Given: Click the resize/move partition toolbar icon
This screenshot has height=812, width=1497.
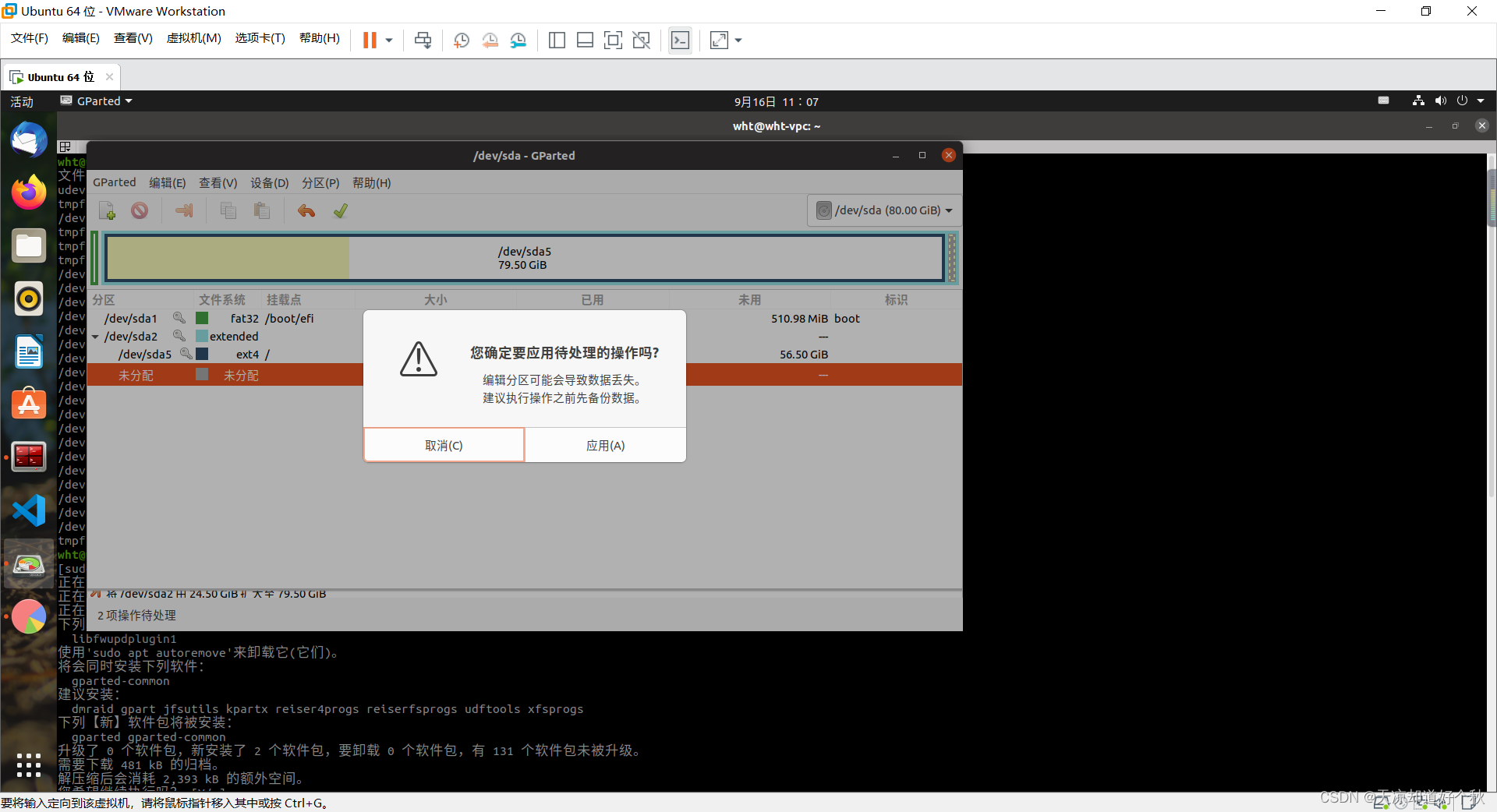Looking at the screenshot, I should pos(184,210).
